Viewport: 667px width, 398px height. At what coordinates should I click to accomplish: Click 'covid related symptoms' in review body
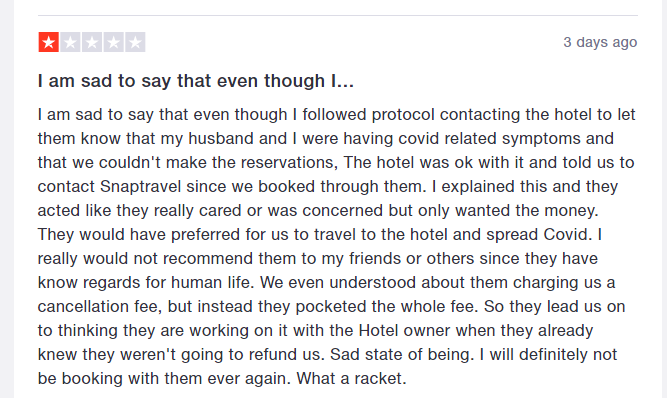tap(489, 139)
